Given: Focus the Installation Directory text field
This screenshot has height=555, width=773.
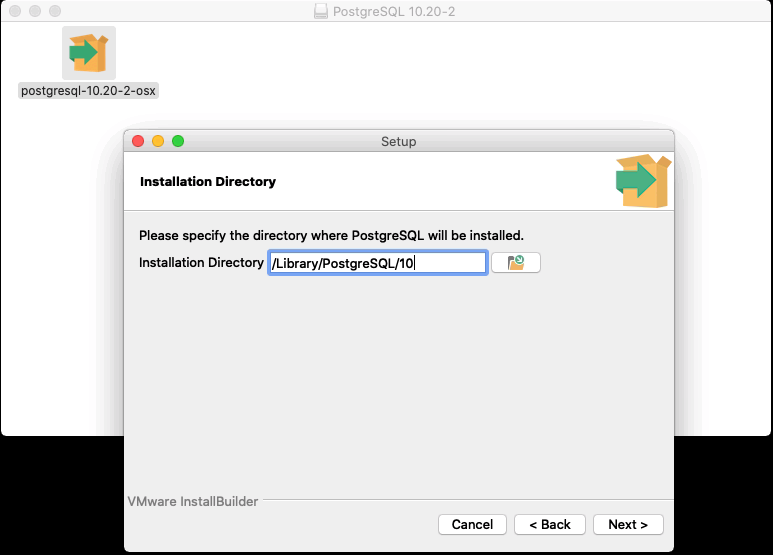Looking at the screenshot, I should 378,263.
